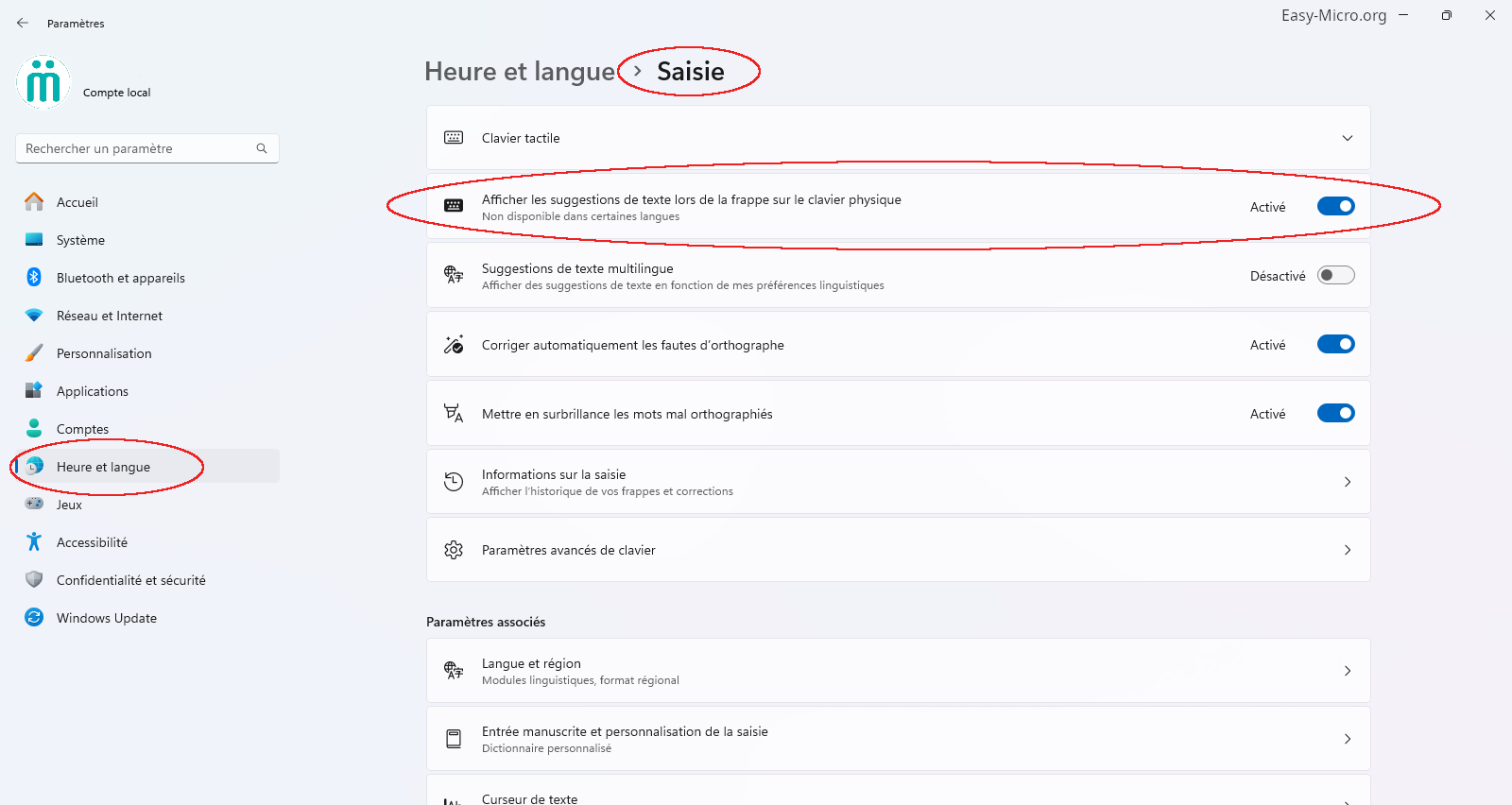The image size is (1512, 805).
Task: Click the gear icon of Paramètres avancés de clavier
Action: coord(454,550)
